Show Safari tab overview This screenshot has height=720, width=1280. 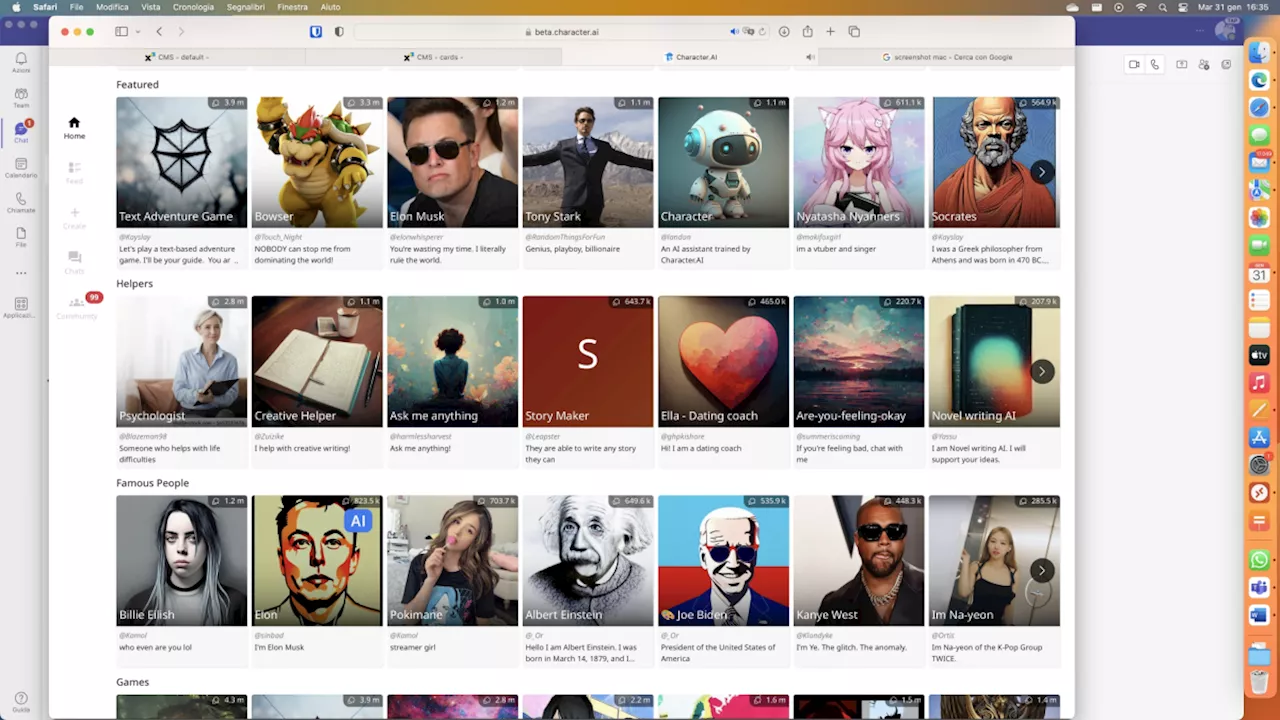854,32
